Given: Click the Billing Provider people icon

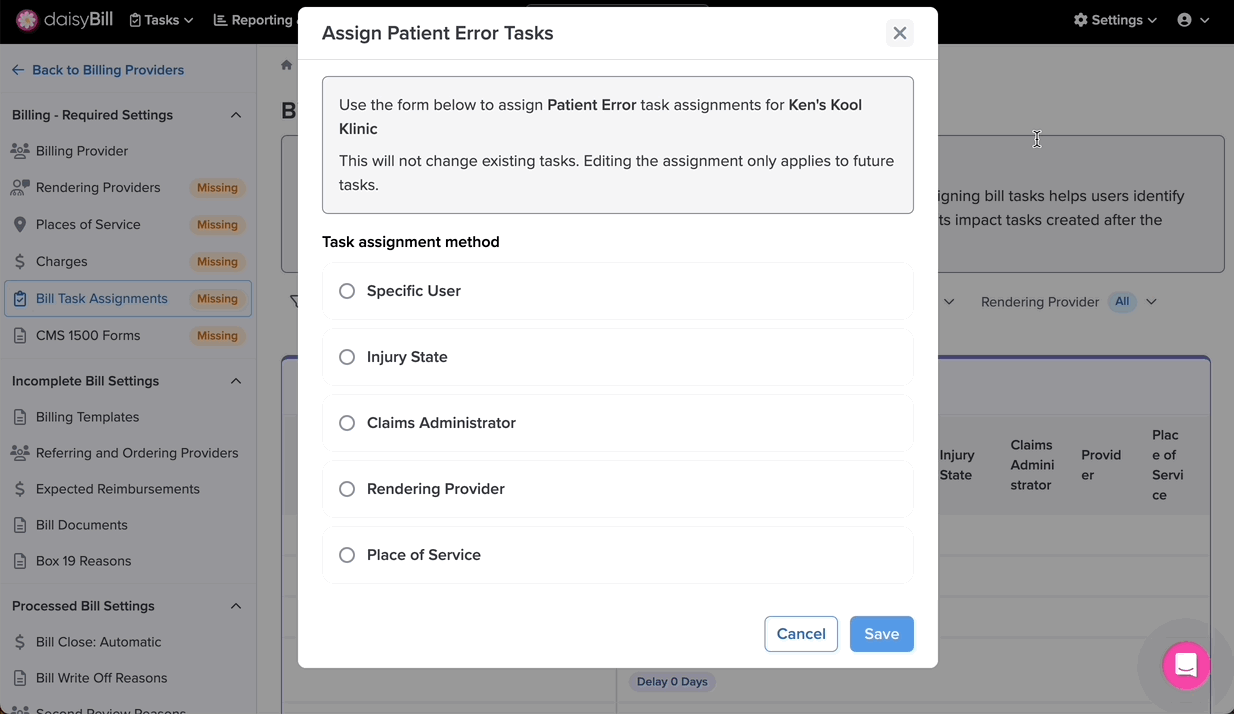Looking at the screenshot, I should [x=20, y=151].
